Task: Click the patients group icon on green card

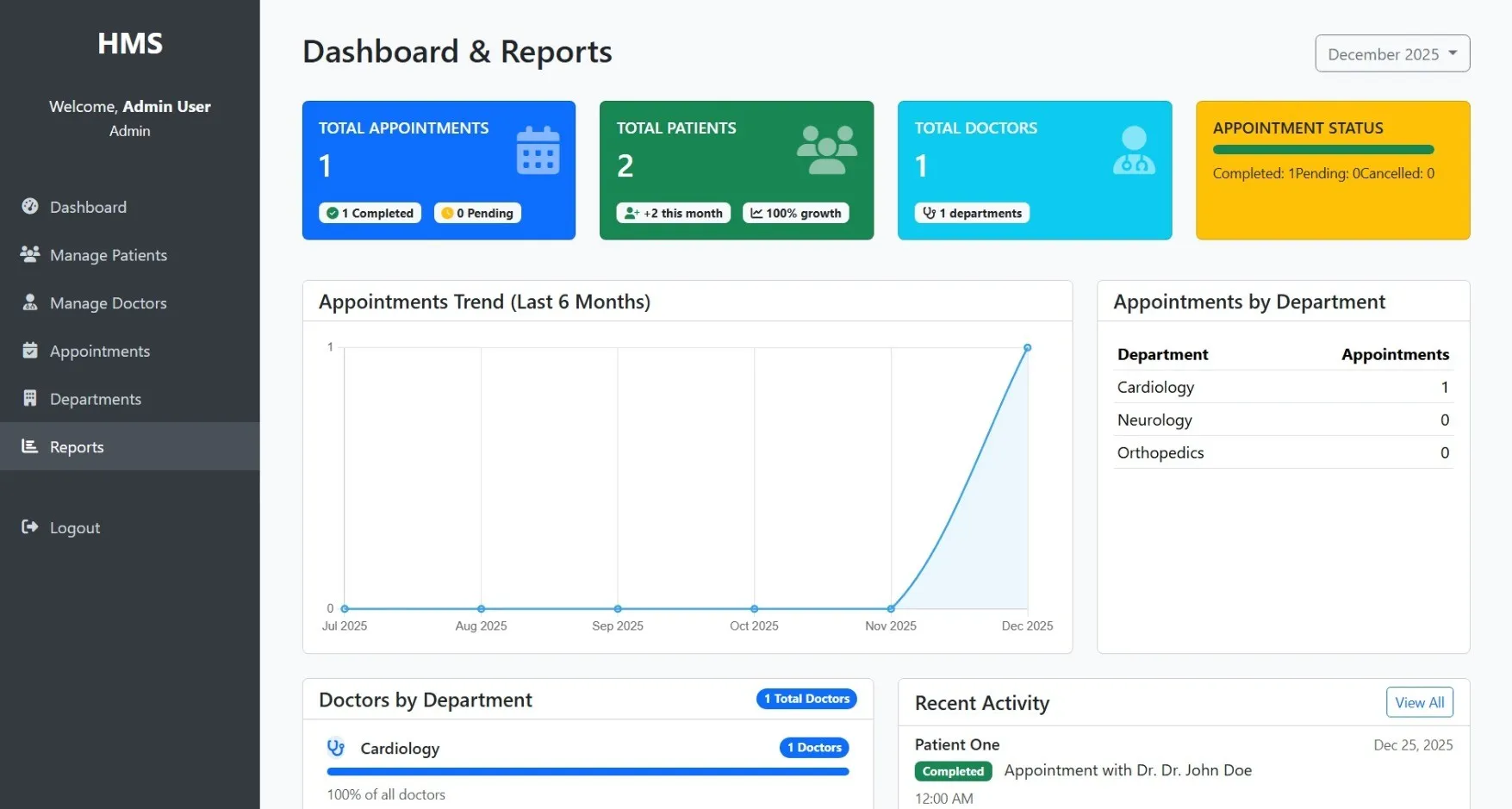Action: click(x=826, y=149)
